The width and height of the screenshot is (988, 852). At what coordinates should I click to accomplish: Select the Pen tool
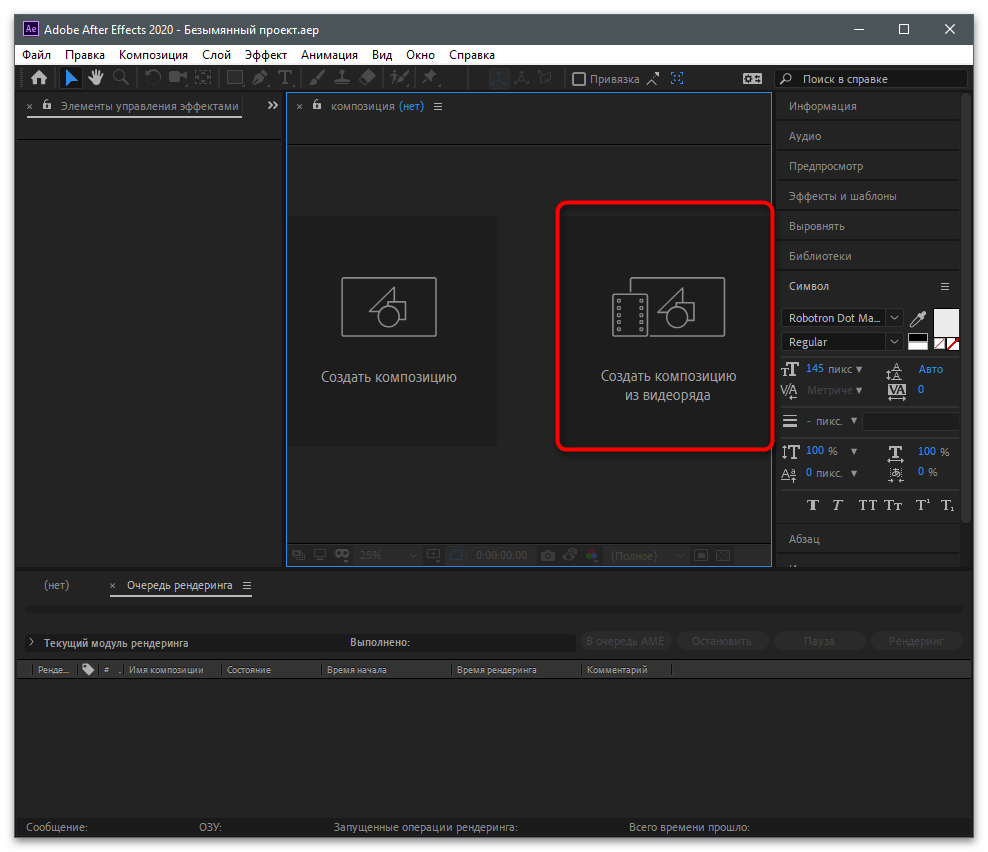coord(260,78)
